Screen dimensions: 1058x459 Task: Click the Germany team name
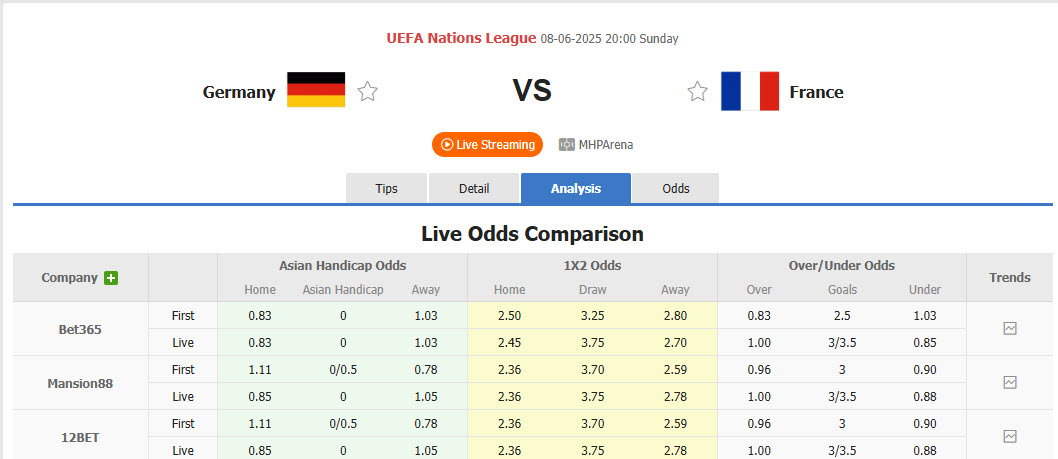[239, 92]
